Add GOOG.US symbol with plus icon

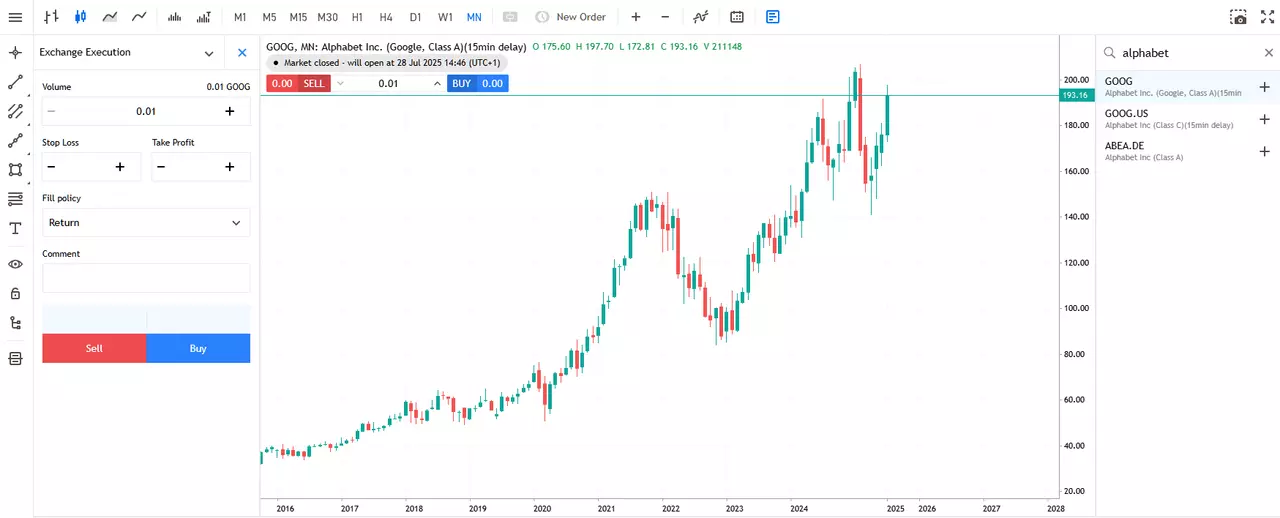(1264, 119)
